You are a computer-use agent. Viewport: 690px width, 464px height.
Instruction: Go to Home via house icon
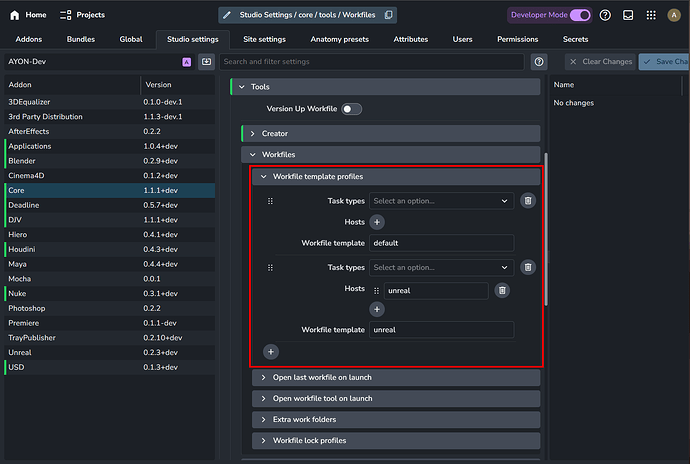pyautogui.click(x=15, y=15)
